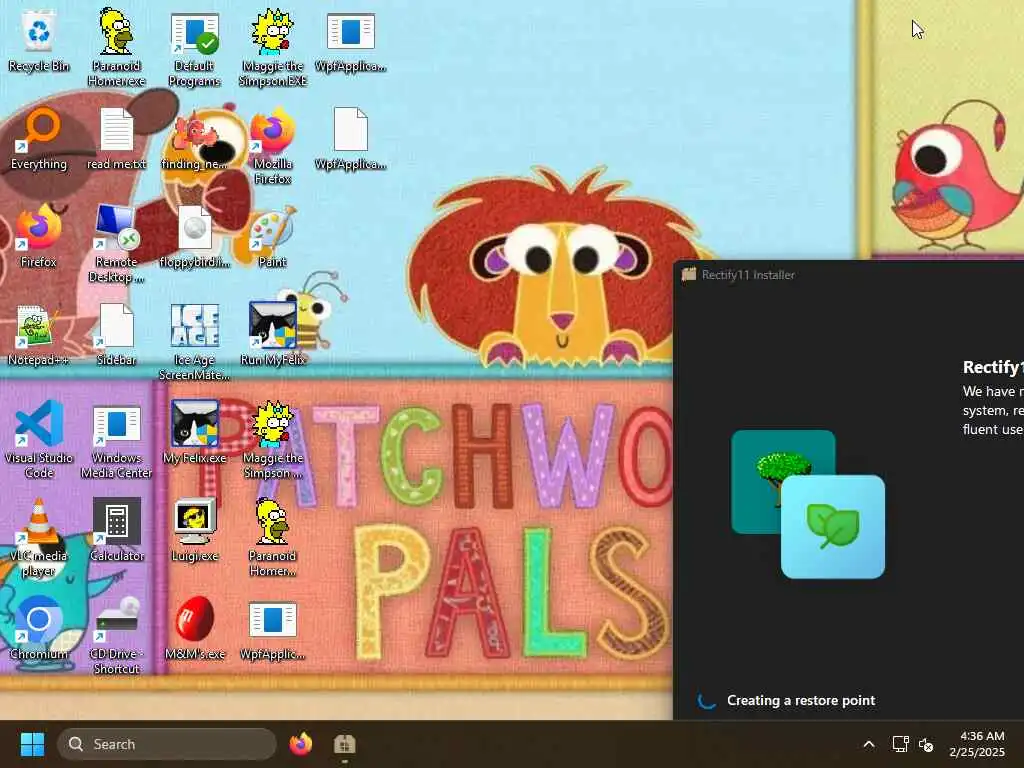Image resolution: width=1024 pixels, height=768 pixels.
Task: Open the Remote Desktop shortcut
Action: [116, 244]
